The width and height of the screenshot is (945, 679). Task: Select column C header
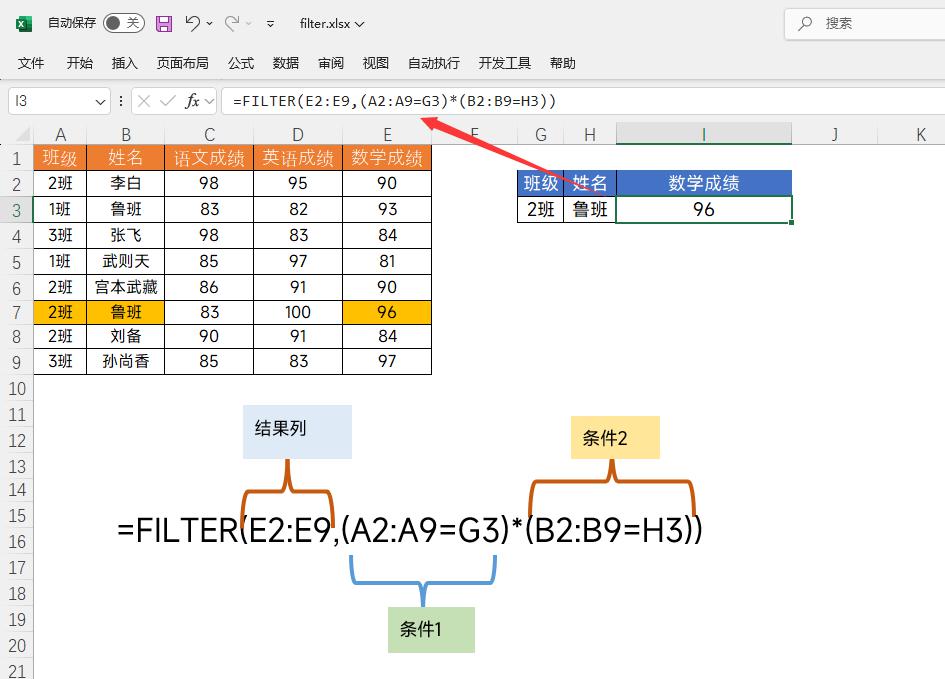pos(209,134)
